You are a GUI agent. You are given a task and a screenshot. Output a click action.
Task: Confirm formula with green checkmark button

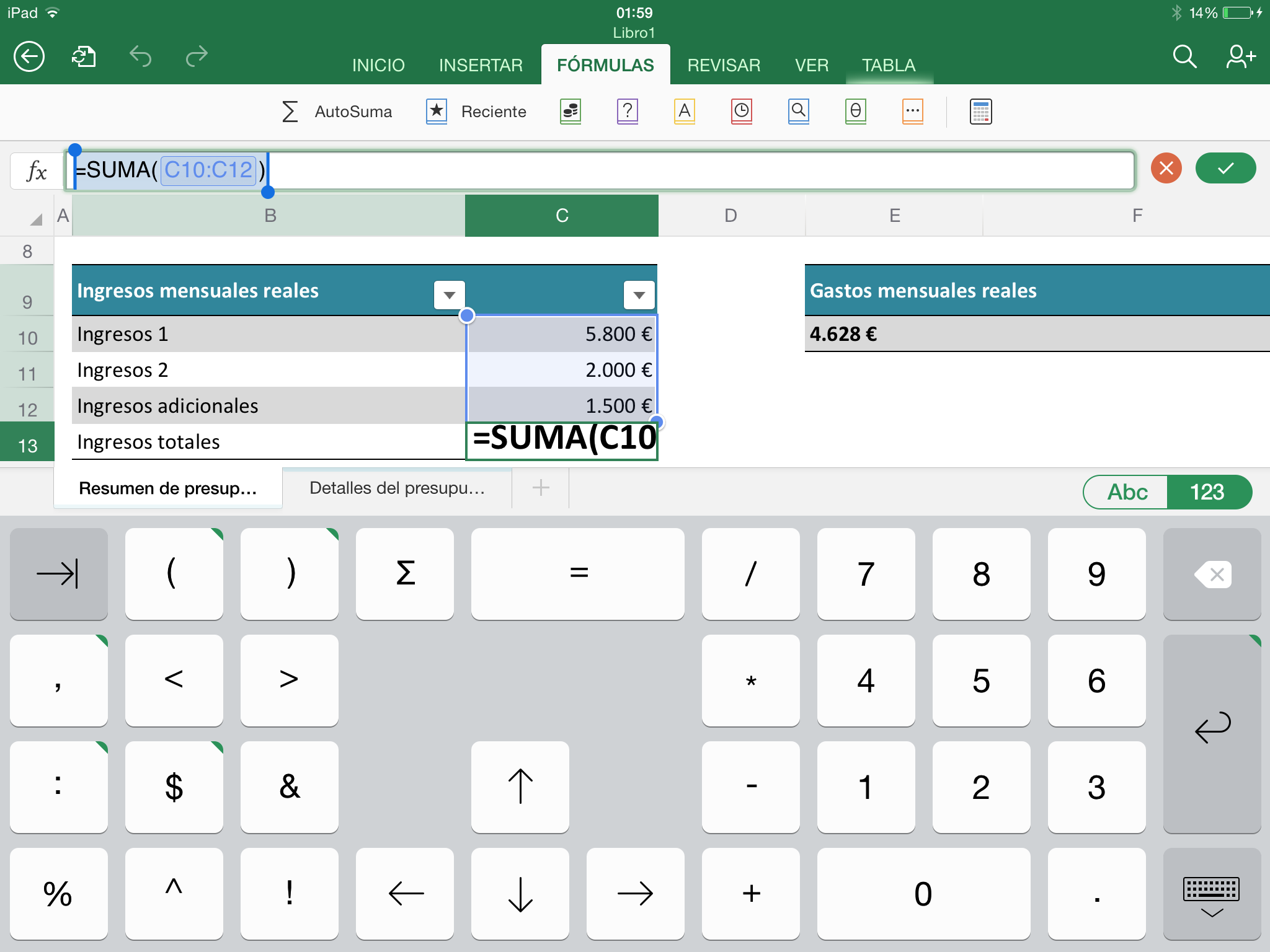pyautogui.click(x=1225, y=169)
